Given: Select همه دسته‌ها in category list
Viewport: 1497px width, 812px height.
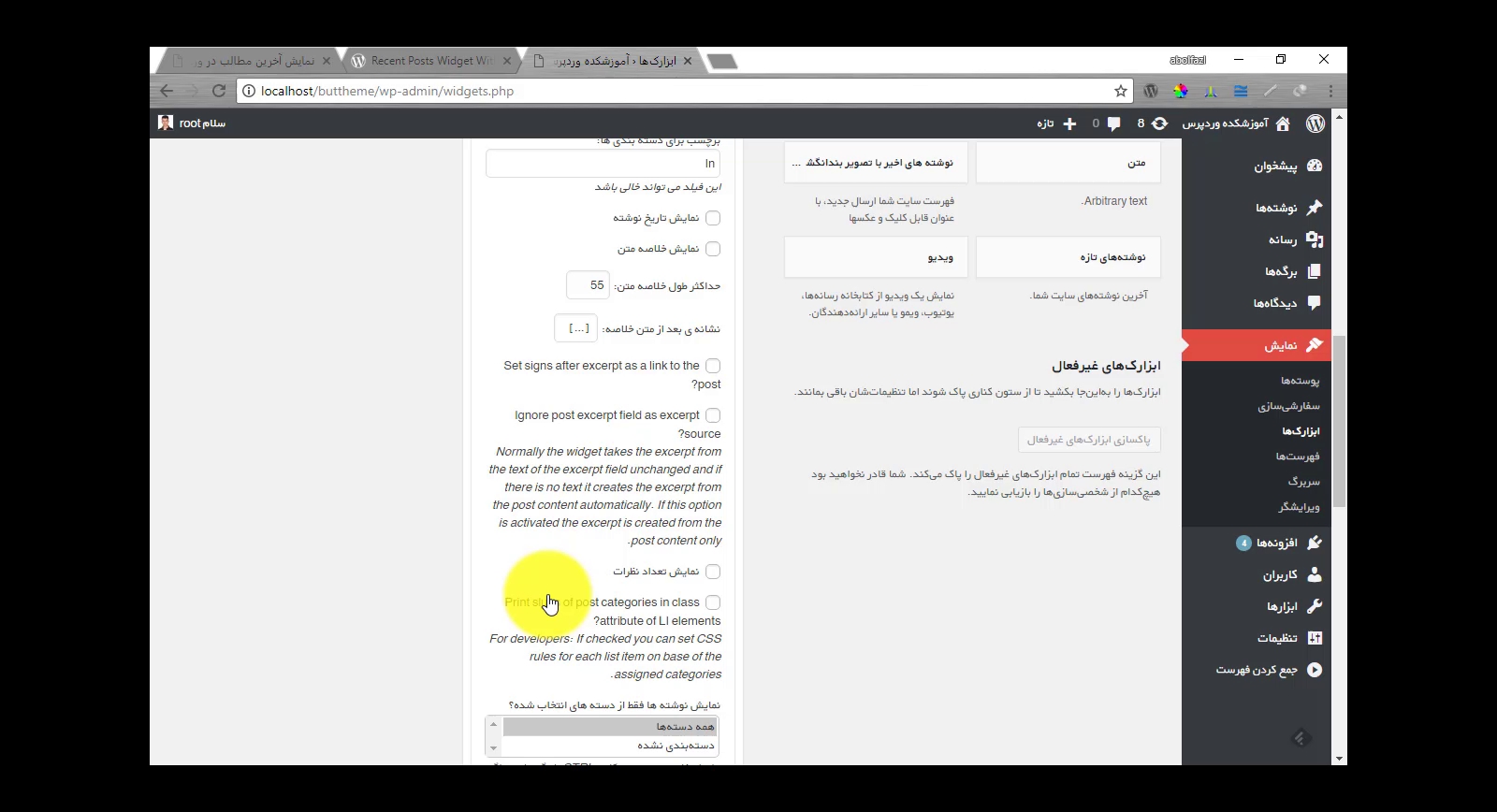Looking at the screenshot, I should coord(609,727).
